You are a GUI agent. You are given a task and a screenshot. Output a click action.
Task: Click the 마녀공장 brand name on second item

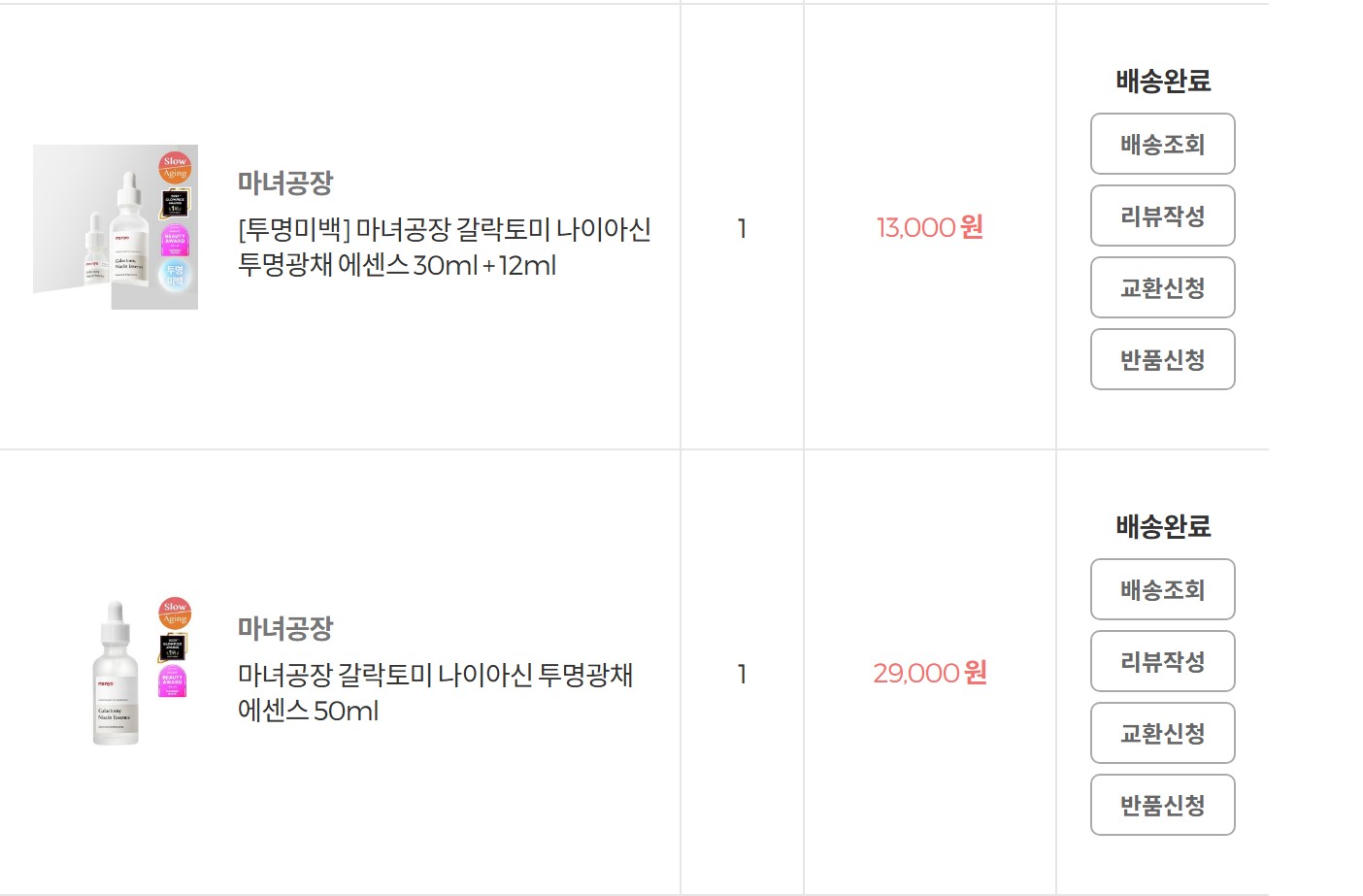285,628
